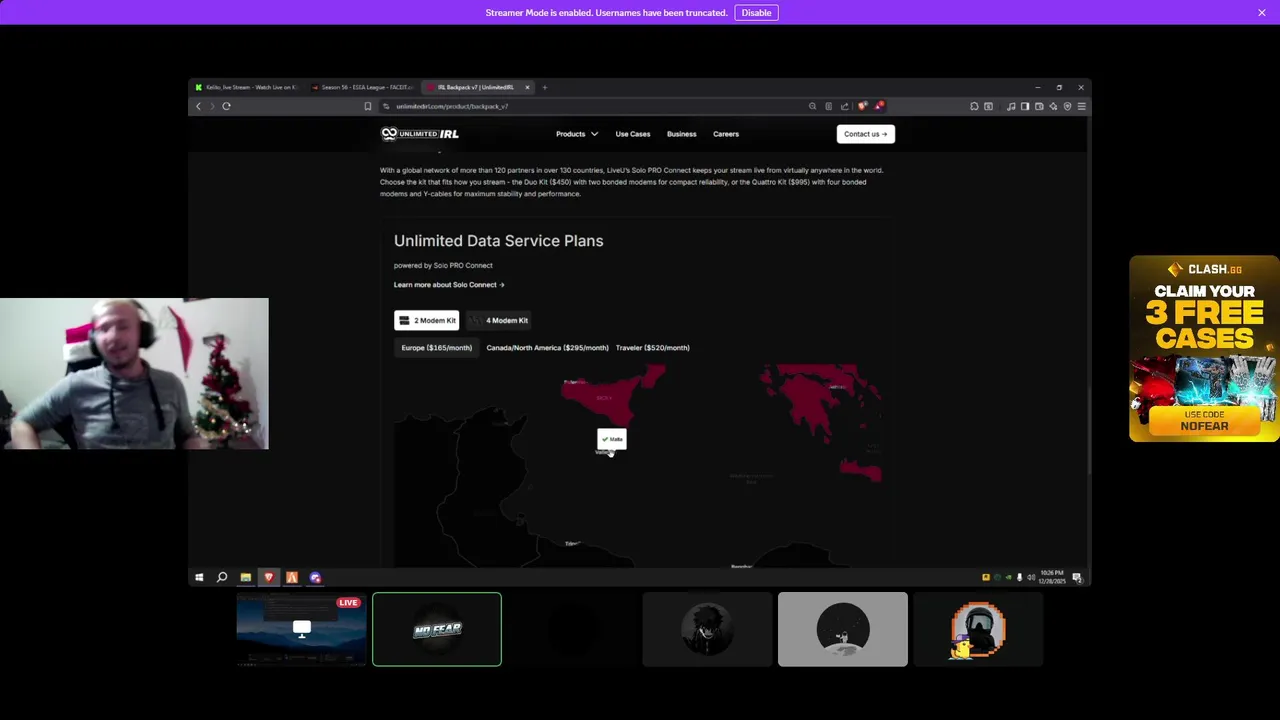Select the pixel helmet duck avatar tile
The height and width of the screenshot is (720, 1280).
pyautogui.click(x=978, y=629)
